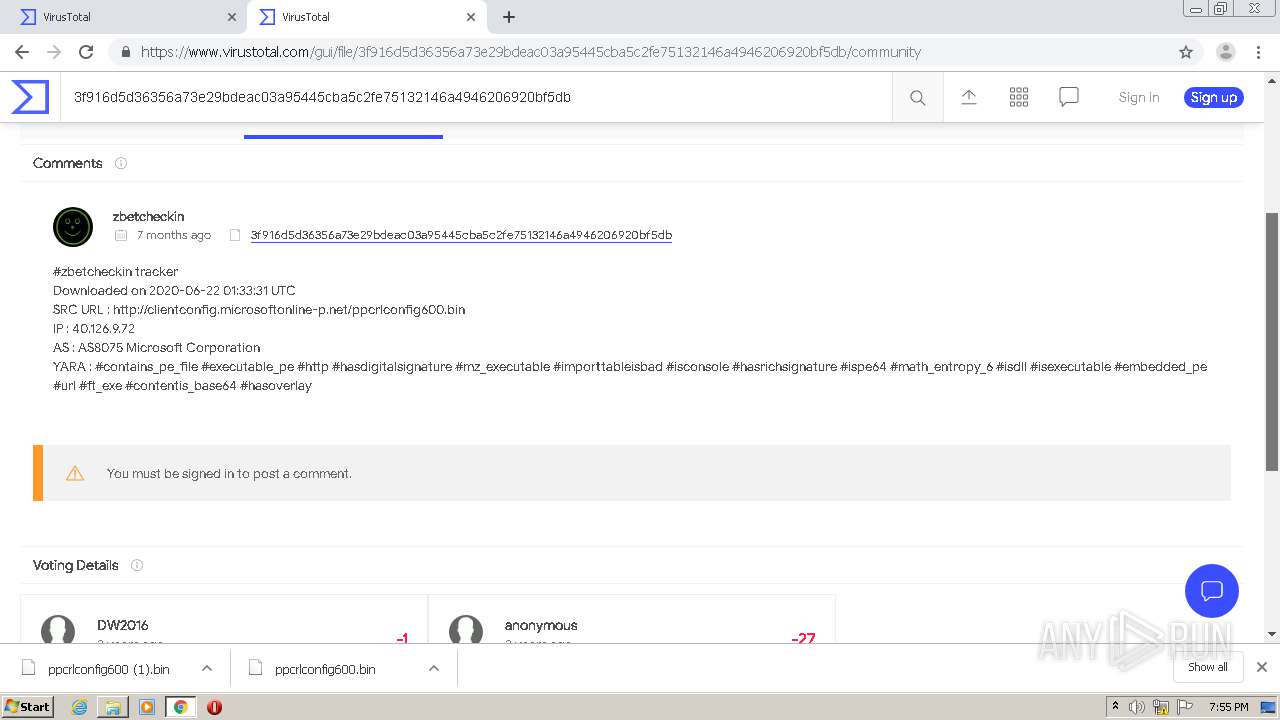1280x720 pixels.
Task: Click the scrollbar down arrow
Action: (1272, 633)
